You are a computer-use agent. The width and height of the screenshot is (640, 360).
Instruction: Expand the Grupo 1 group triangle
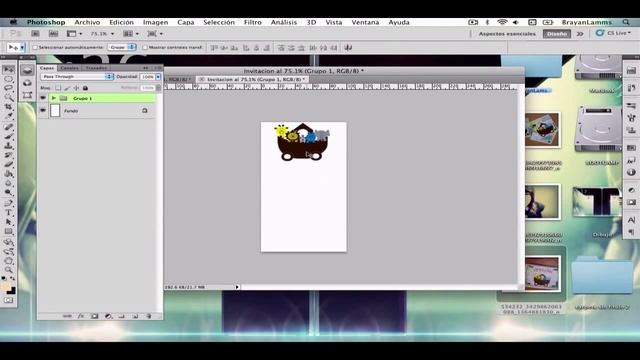(x=53, y=98)
